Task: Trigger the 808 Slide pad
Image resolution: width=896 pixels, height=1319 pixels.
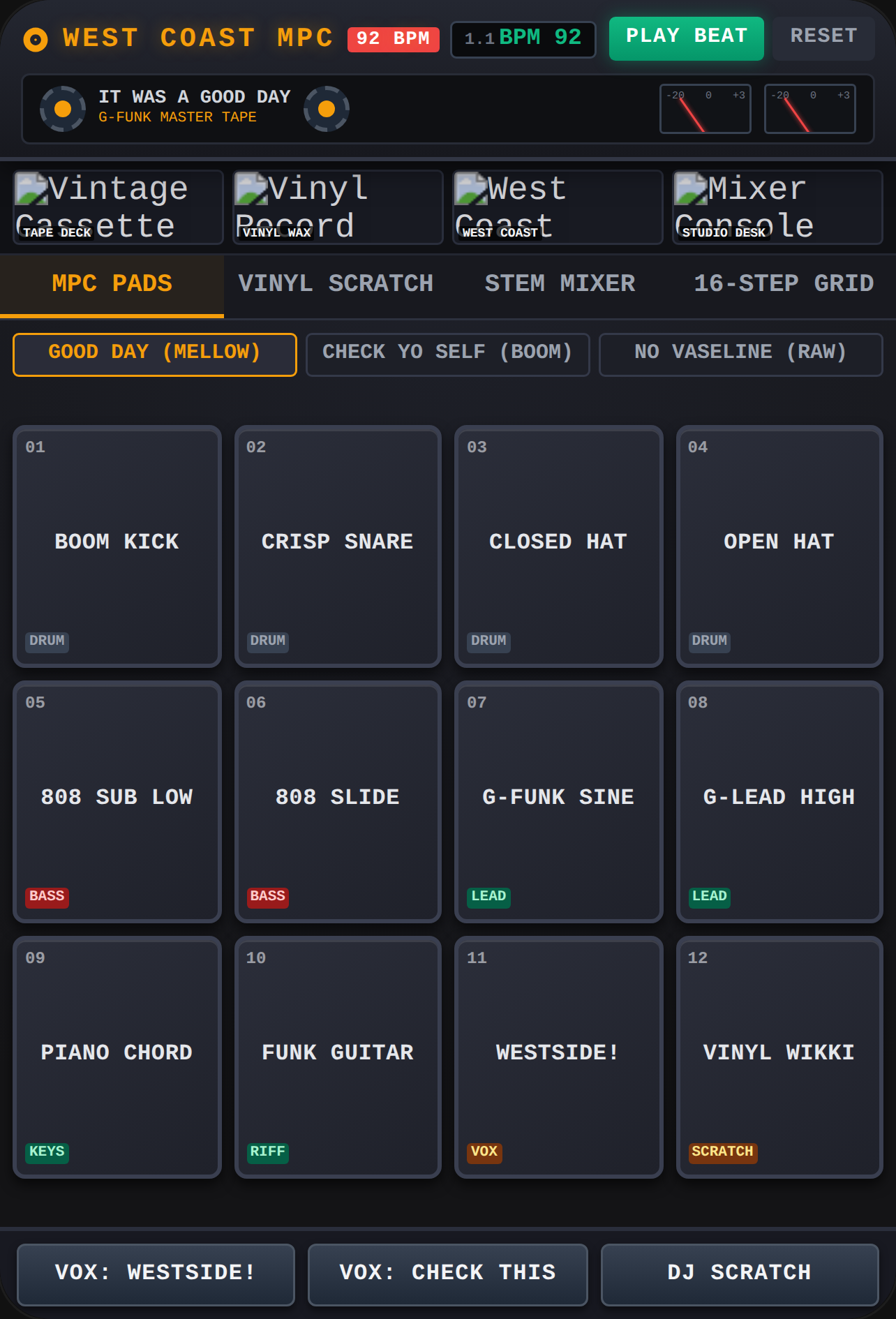Action: click(338, 802)
